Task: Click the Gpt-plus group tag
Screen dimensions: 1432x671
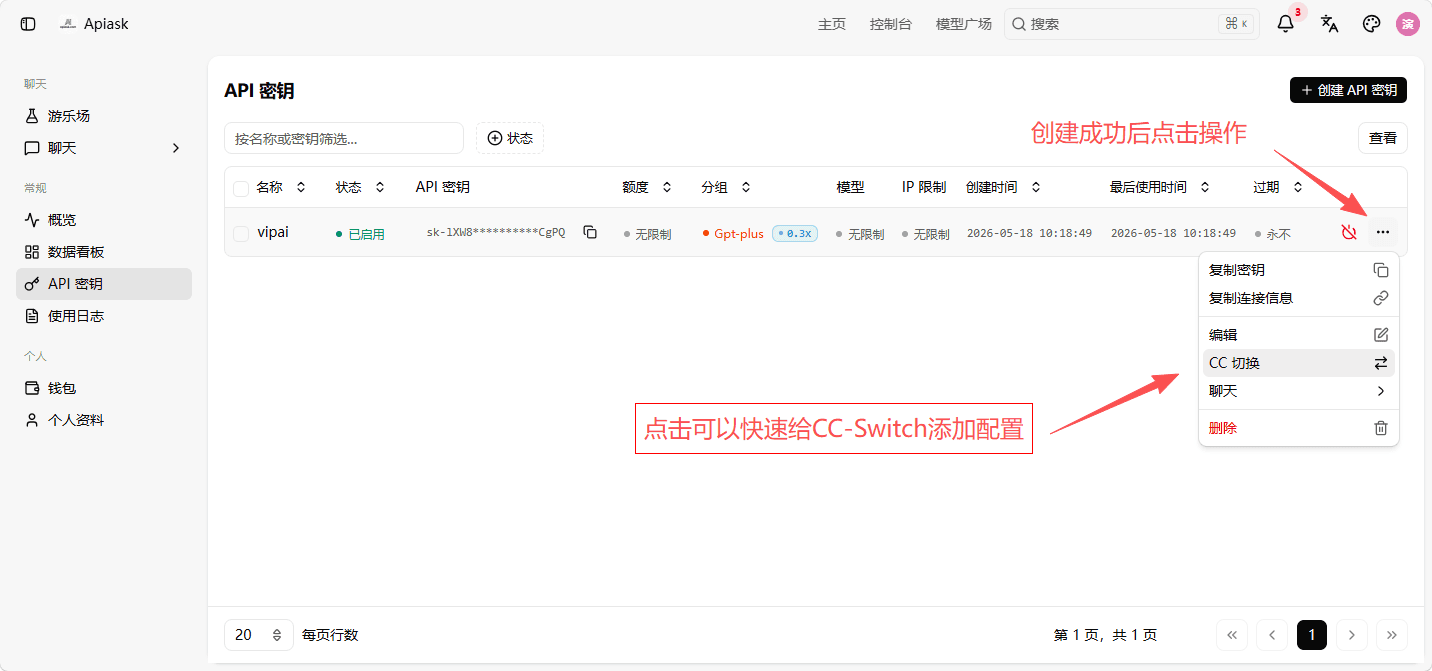Action: coord(733,233)
